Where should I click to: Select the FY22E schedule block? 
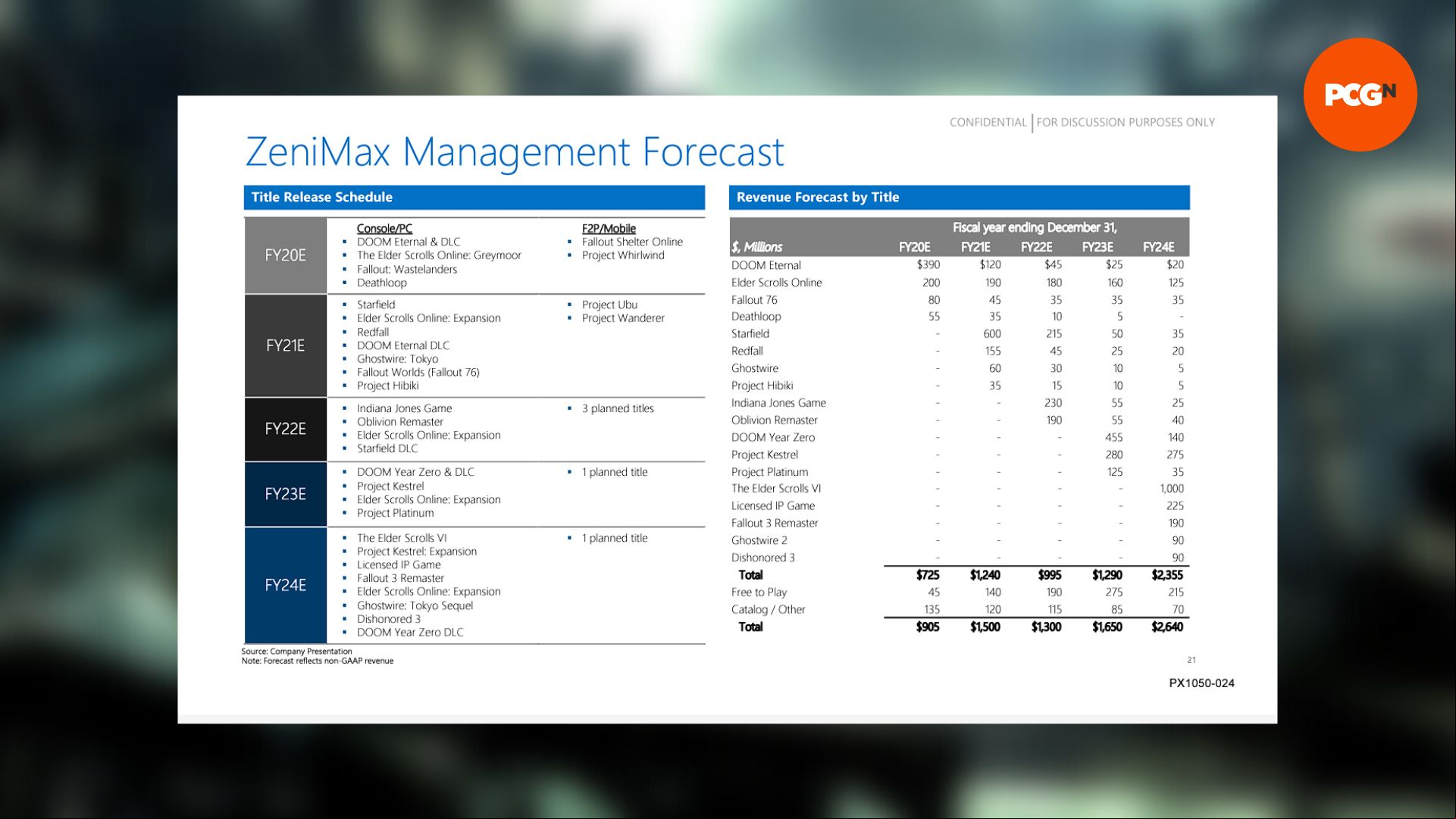pos(286,429)
